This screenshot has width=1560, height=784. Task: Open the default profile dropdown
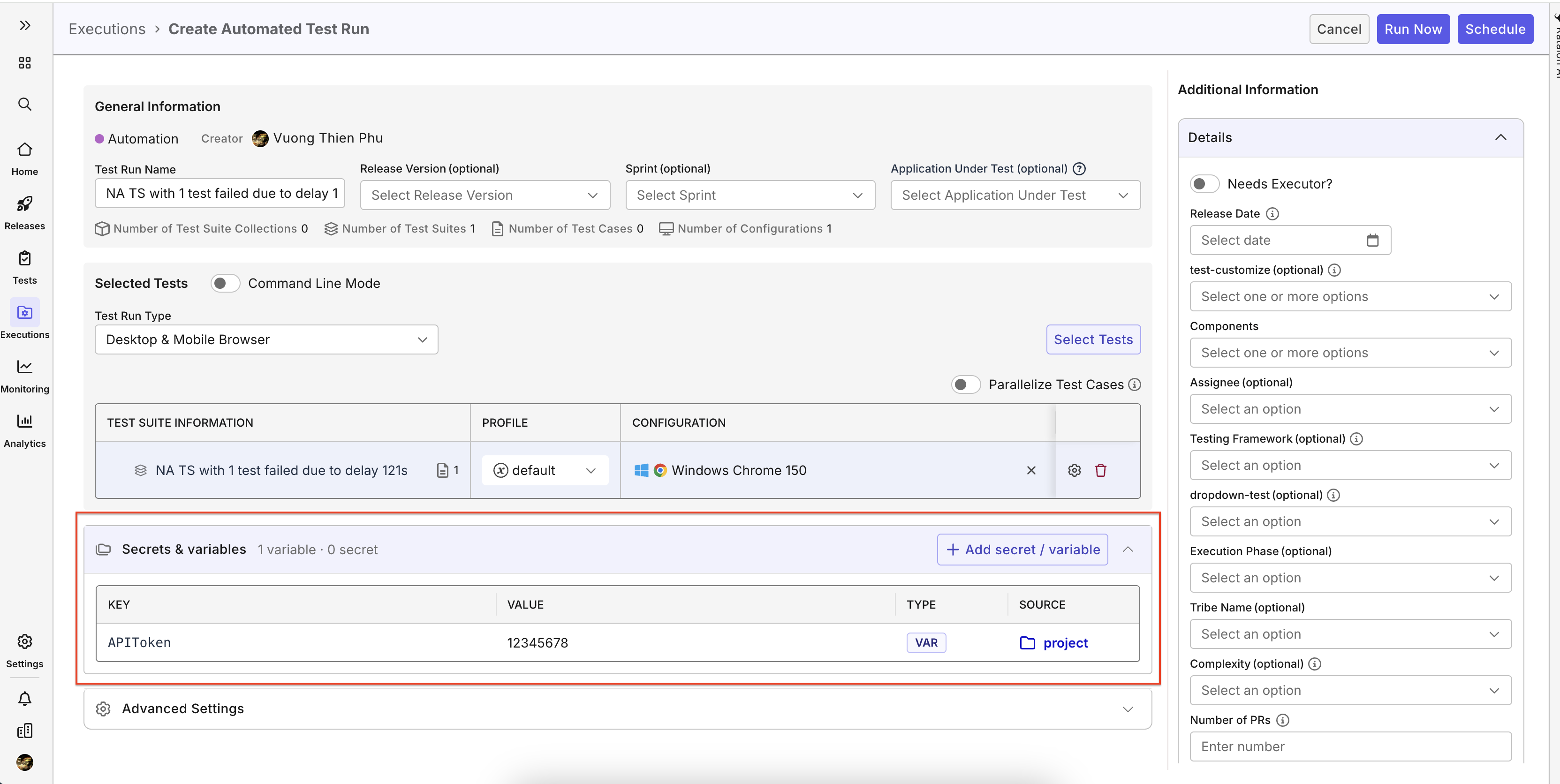(545, 470)
